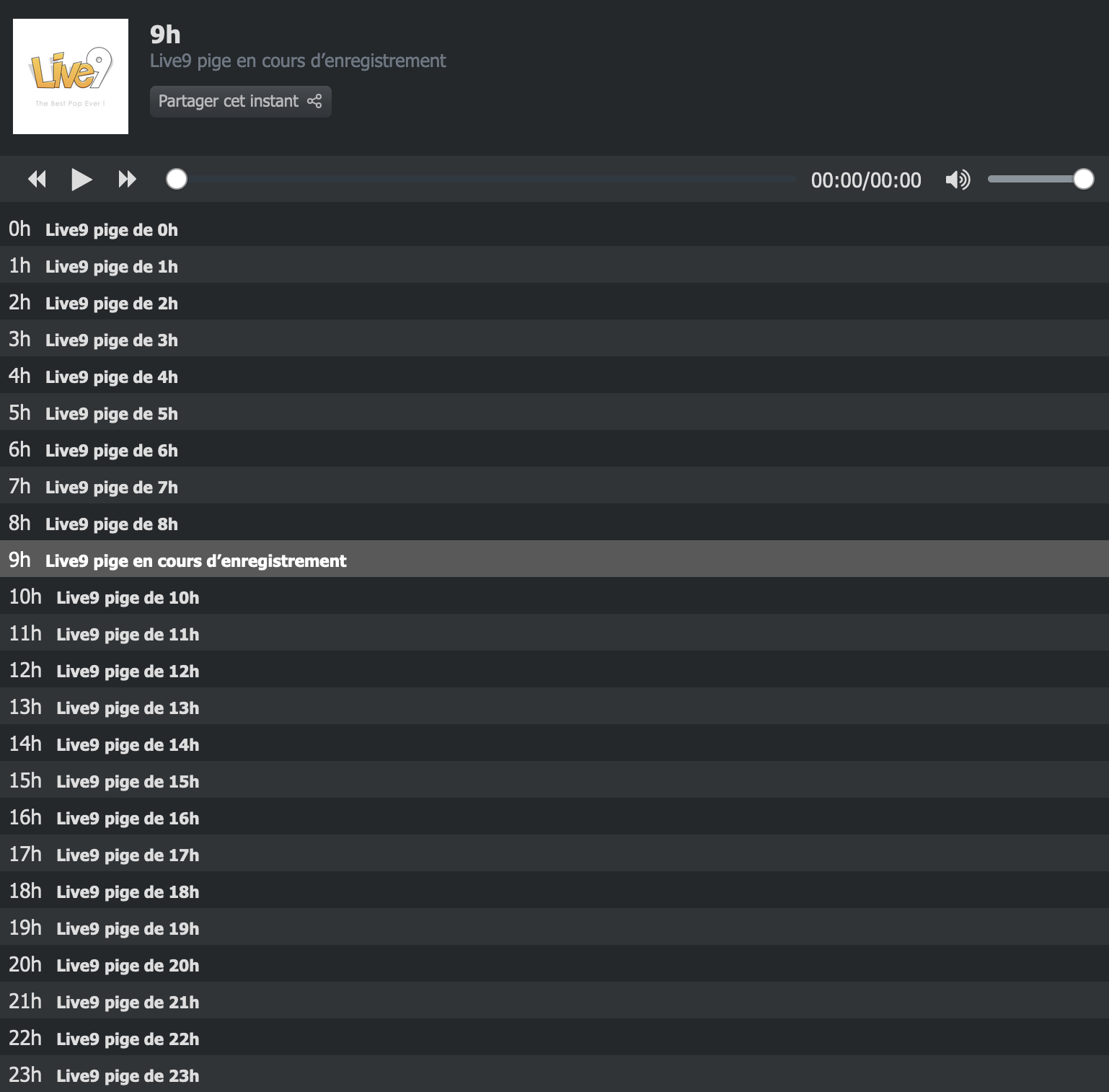Mute audio via the speaker icon
The image size is (1109, 1092).
[958, 180]
